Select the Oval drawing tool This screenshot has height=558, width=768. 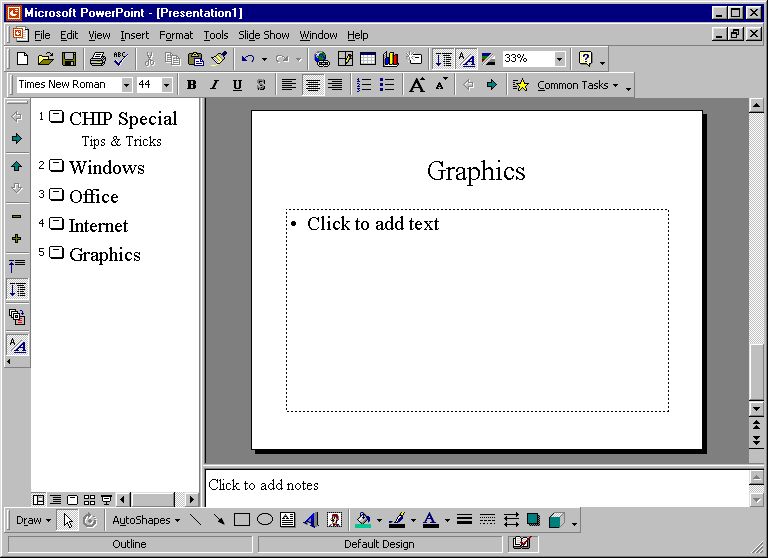pos(265,520)
